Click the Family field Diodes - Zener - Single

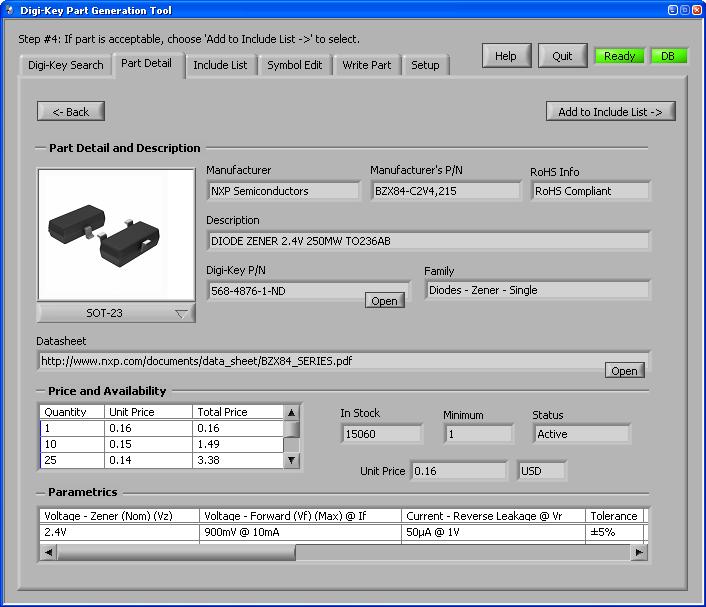pos(537,290)
